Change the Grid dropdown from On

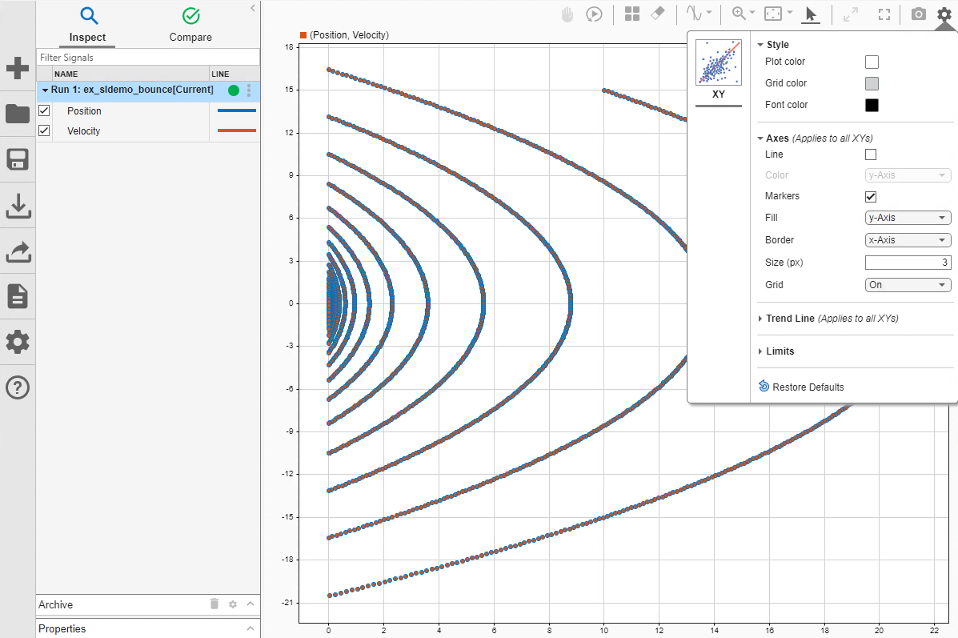(x=907, y=285)
